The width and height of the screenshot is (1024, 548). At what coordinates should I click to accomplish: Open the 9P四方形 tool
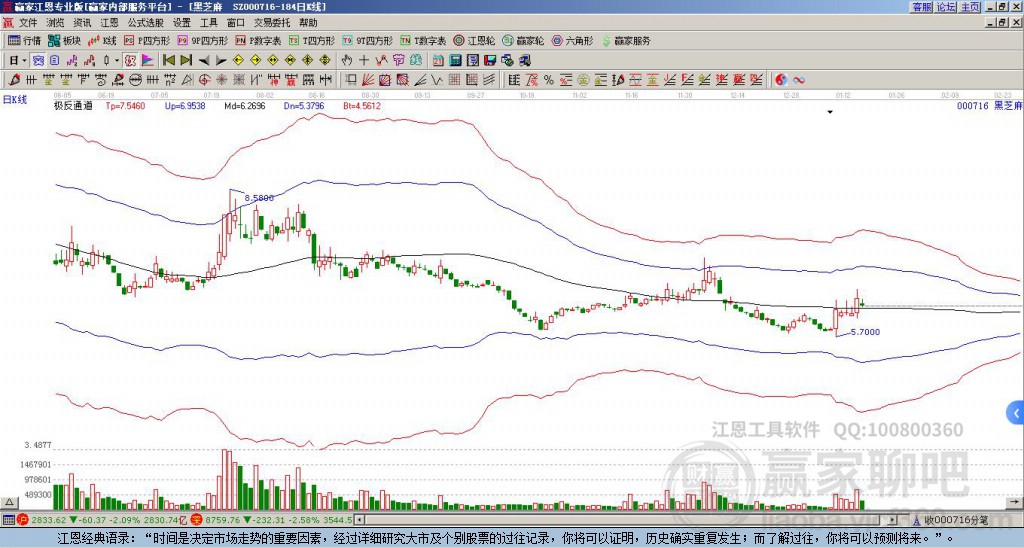click(202, 40)
